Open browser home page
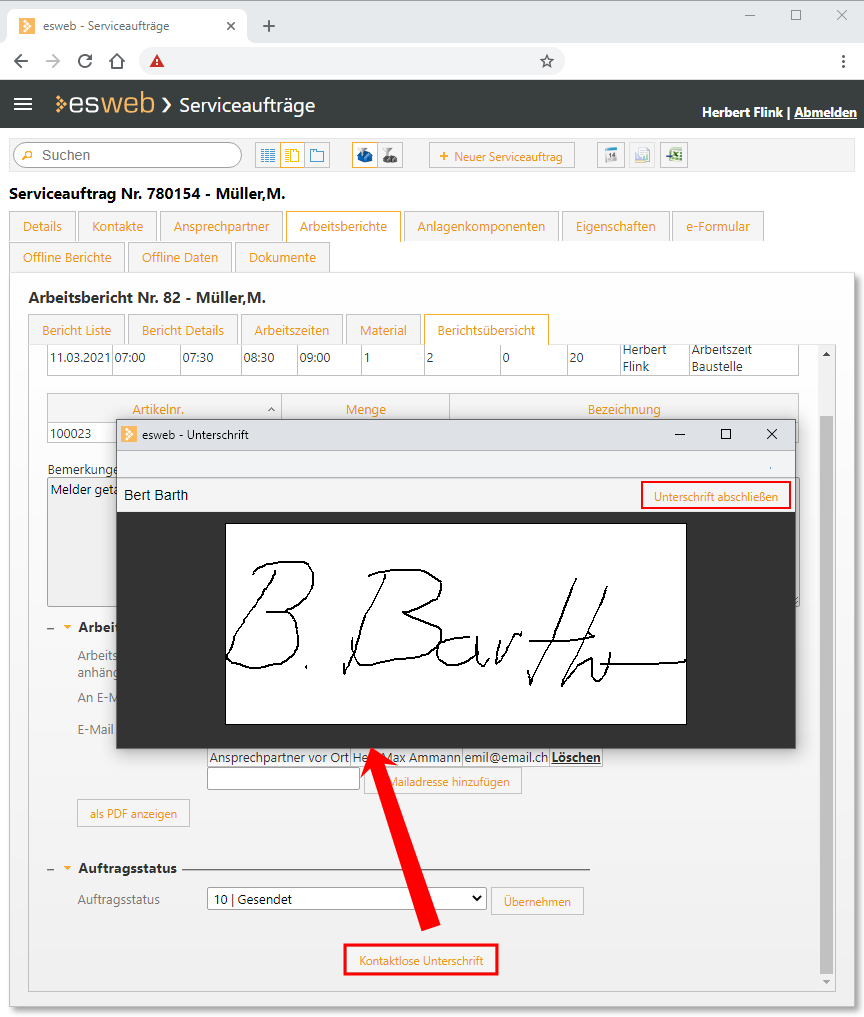Image resolution: width=864 pixels, height=1017 pixels. [x=117, y=62]
